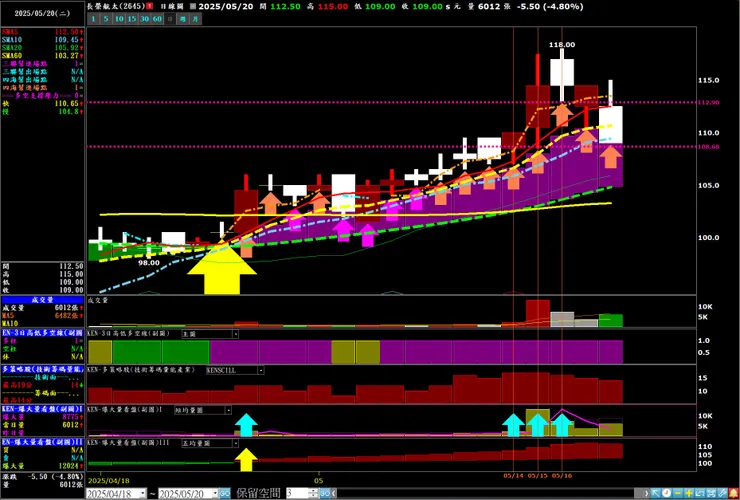Click the green volume bar for 05/20
The height and width of the screenshot is (500, 740).
611,320
